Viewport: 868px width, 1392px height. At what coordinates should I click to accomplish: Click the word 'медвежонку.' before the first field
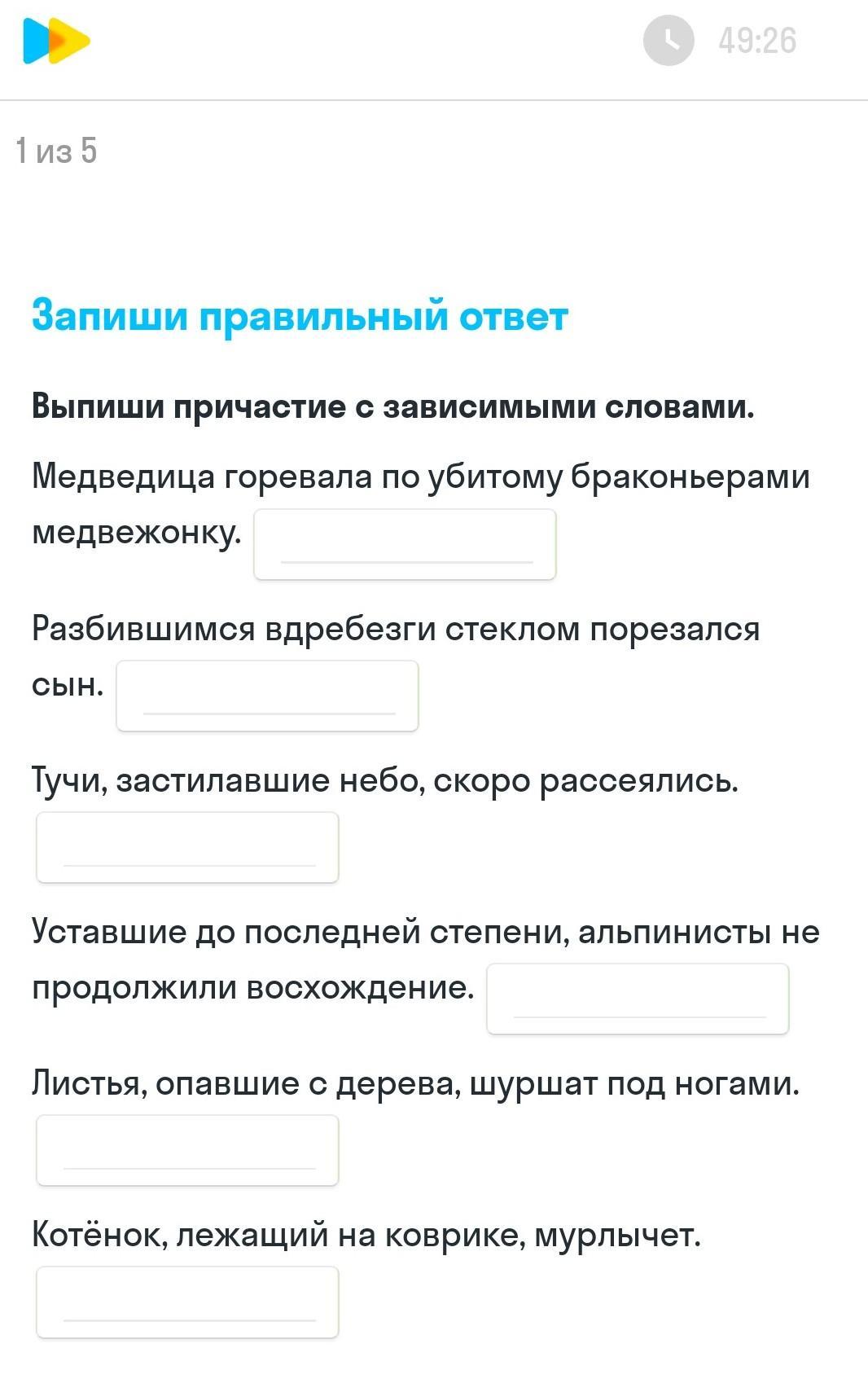[x=137, y=533]
